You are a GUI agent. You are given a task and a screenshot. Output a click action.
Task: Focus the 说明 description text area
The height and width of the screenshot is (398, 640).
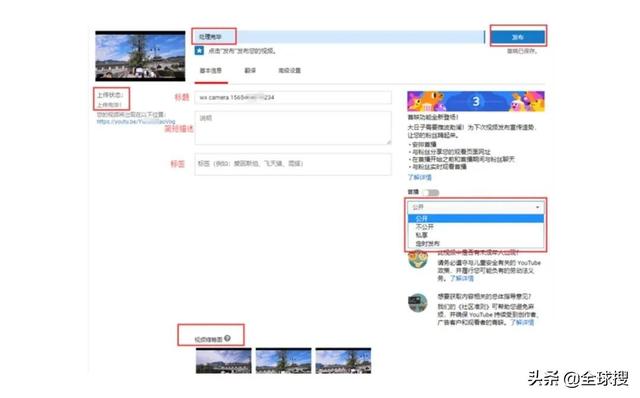pyautogui.click(x=293, y=128)
